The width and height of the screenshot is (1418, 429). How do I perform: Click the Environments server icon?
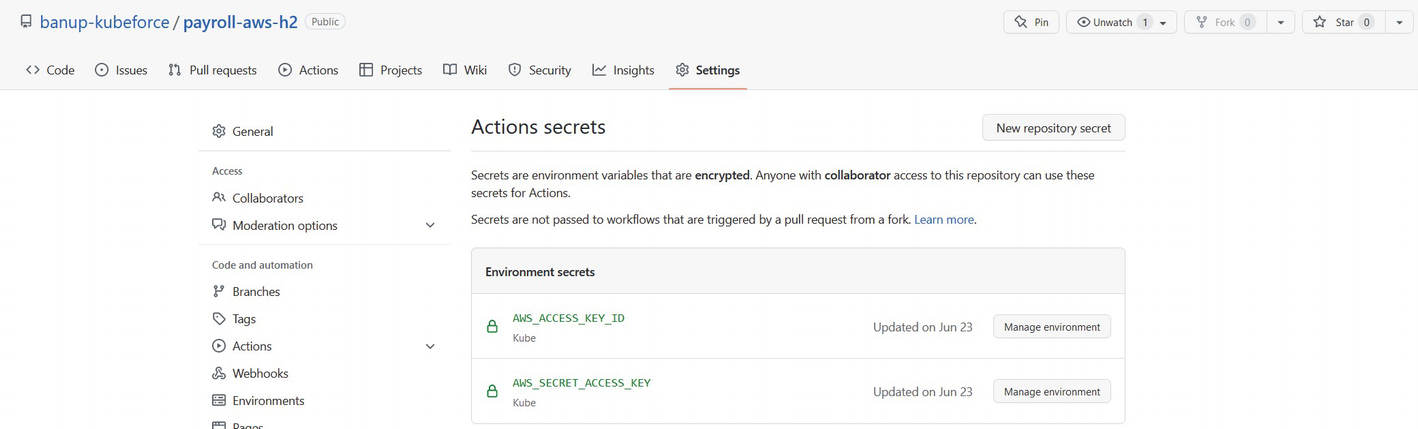click(x=219, y=400)
